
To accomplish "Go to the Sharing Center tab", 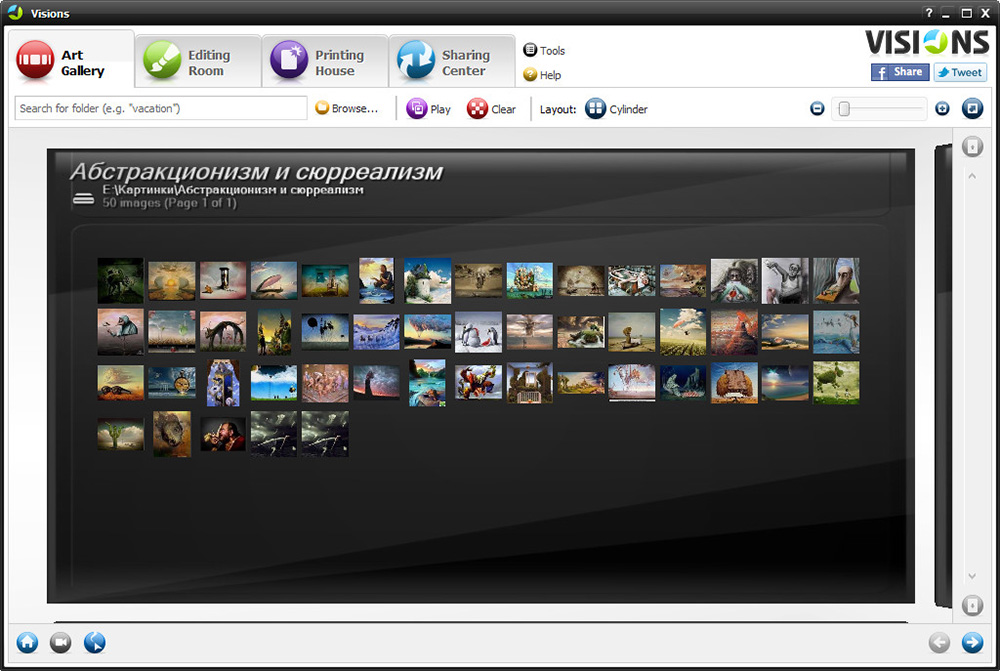I will pyautogui.click(x=452, y=62).
